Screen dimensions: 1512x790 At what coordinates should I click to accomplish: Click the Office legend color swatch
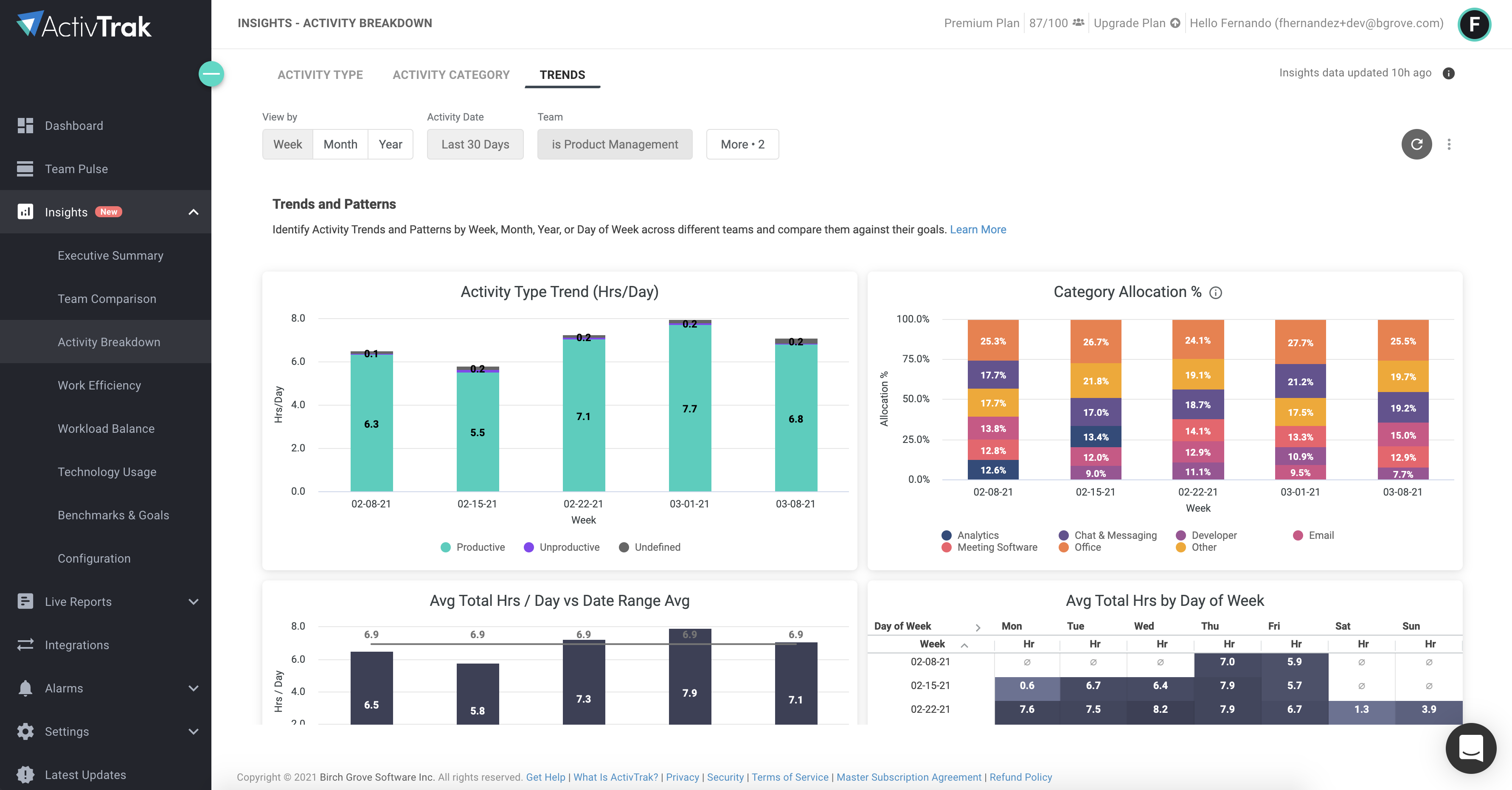pos(1064,547)
